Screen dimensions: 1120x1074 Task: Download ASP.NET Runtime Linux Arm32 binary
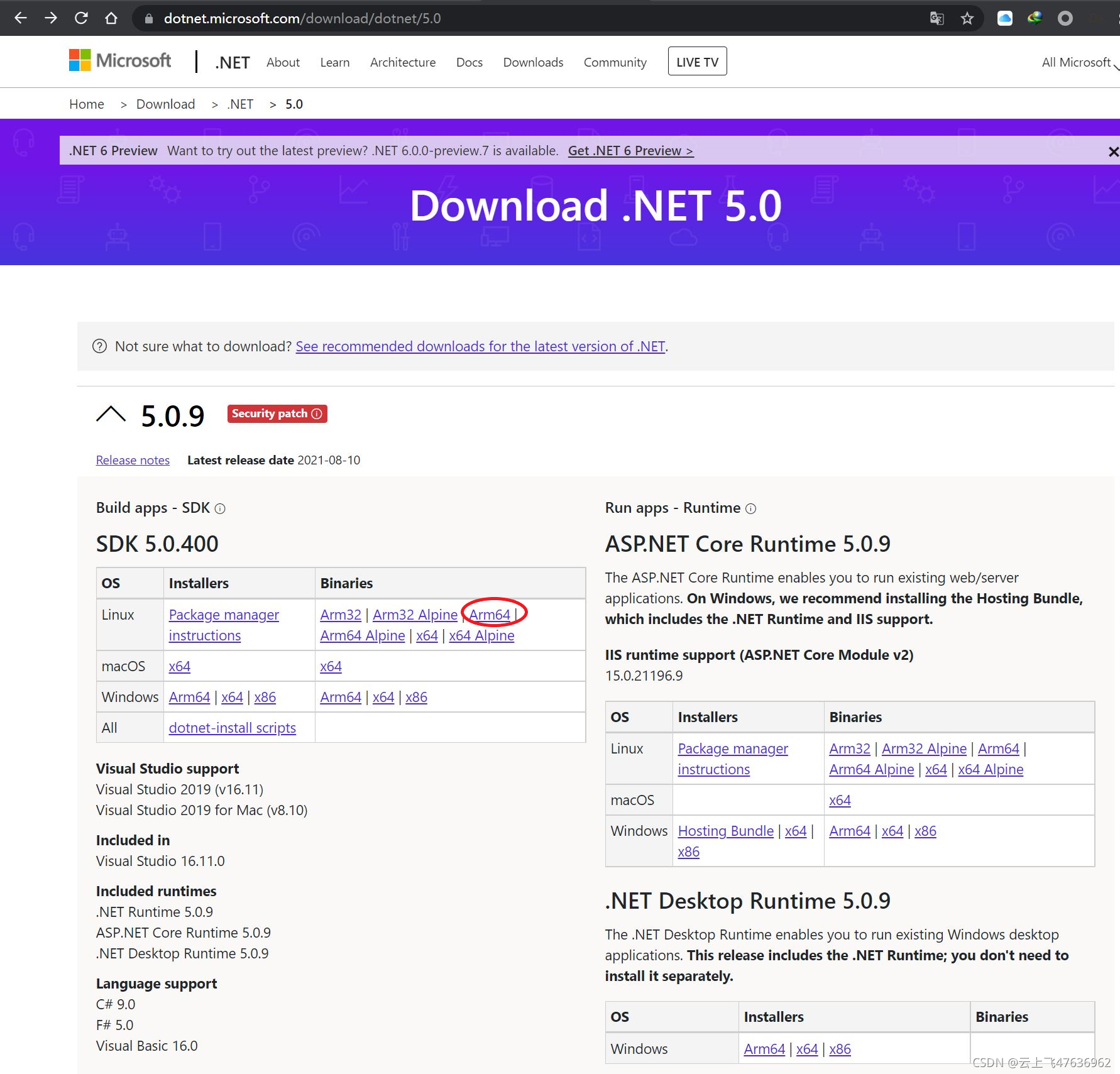click(x=850, y=748)
